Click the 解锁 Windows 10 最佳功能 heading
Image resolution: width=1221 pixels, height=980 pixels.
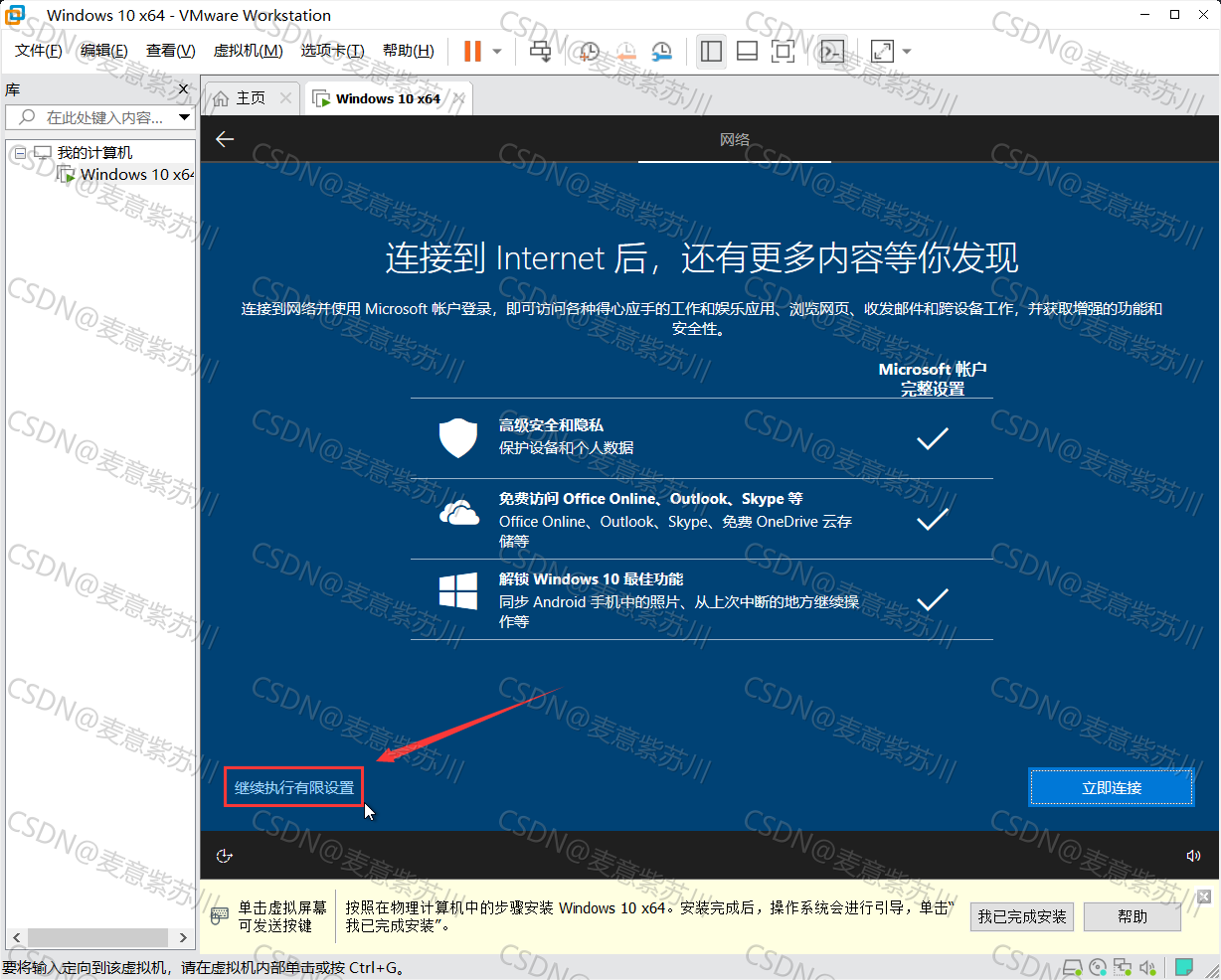[591, 579]
